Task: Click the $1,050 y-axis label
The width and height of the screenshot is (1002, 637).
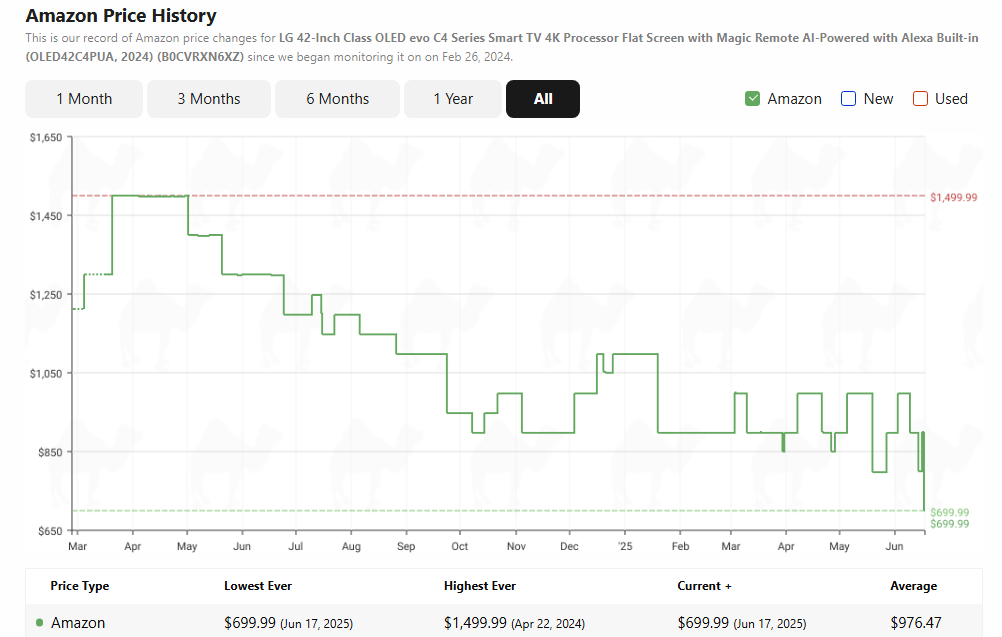Action: 46,373
